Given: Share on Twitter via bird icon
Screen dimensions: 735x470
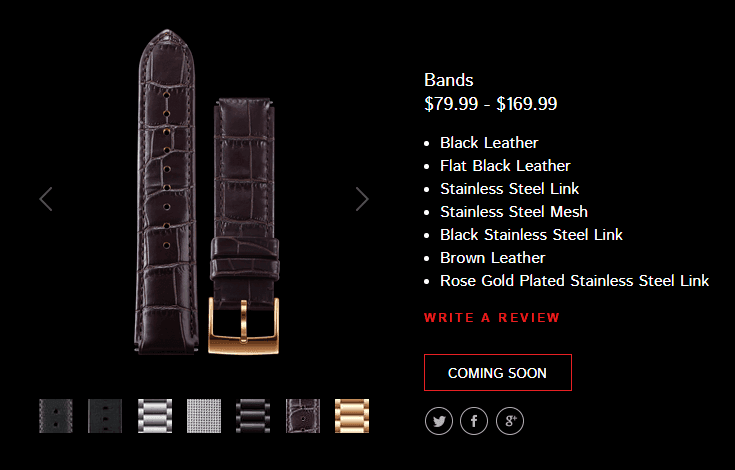Looking at the screenshot, I should coord(439,421).
